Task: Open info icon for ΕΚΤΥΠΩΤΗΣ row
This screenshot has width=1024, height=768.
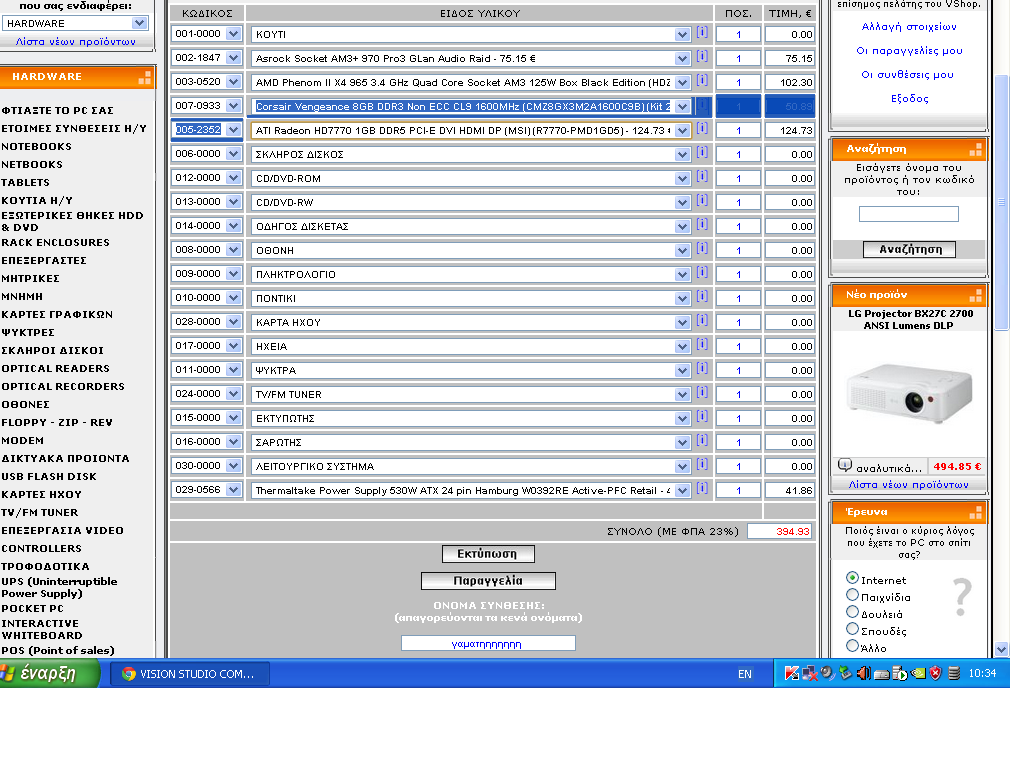Action: pos(702,417)
